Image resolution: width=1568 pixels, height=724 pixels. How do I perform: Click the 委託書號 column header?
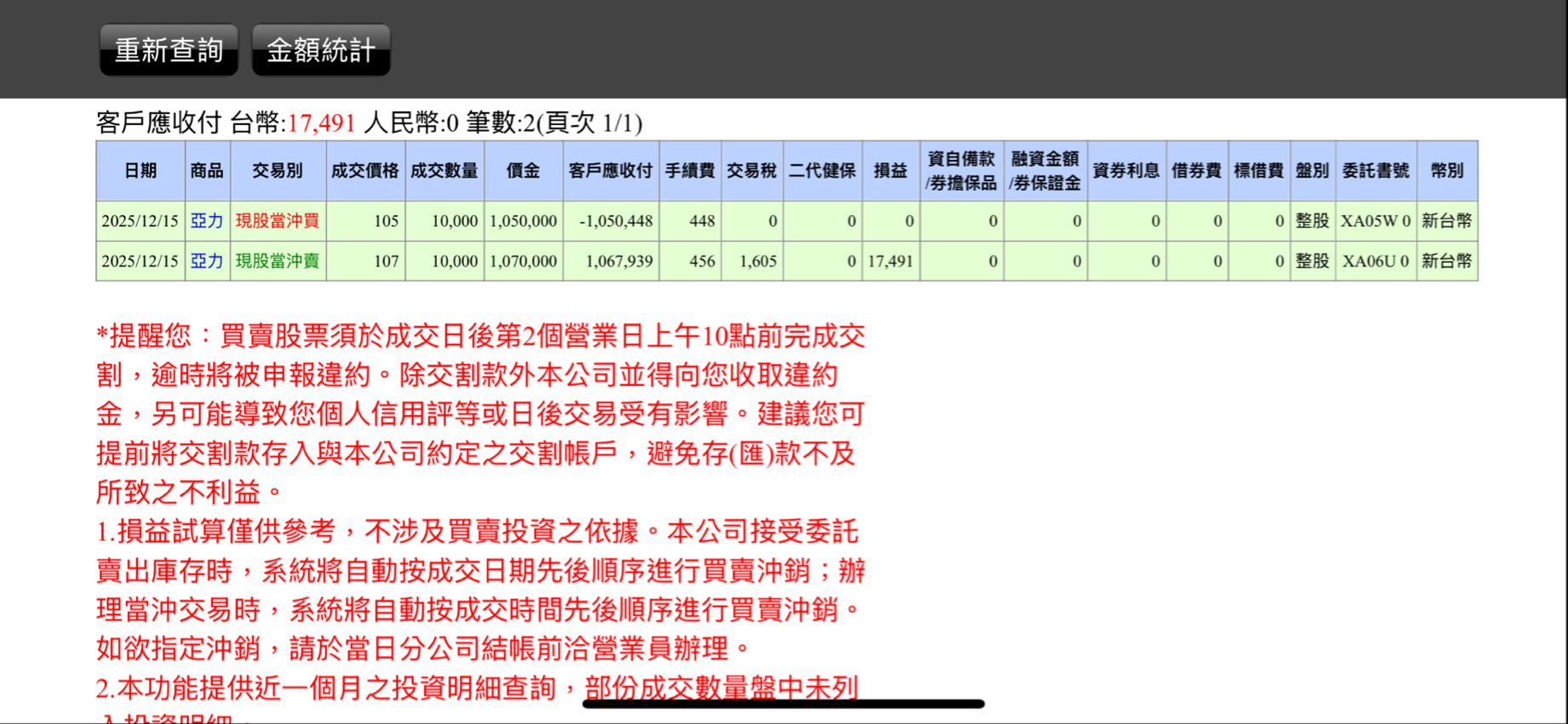[1376, 171]
